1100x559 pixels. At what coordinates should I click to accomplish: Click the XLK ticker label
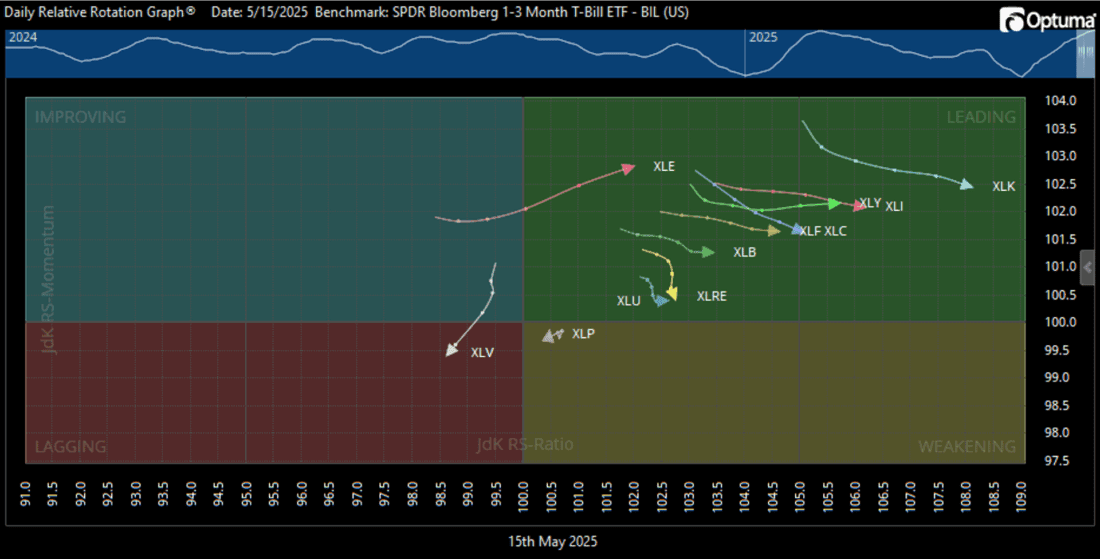(1003, 187)
